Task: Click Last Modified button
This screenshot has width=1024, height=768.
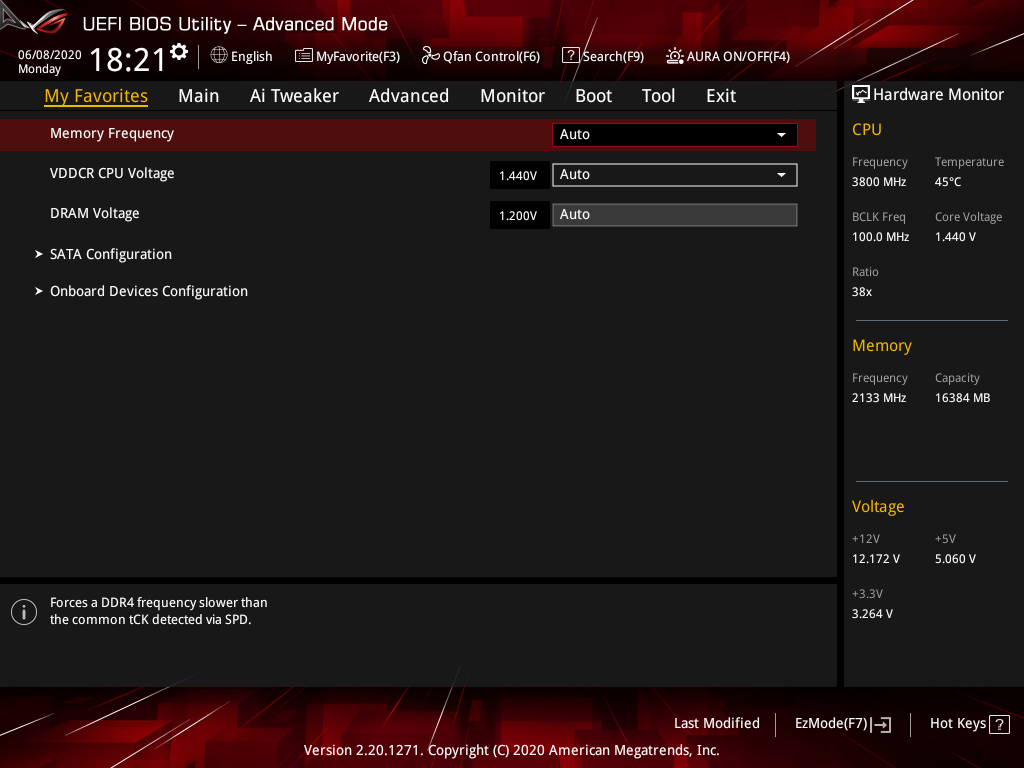Action: (x=716, y=724)
